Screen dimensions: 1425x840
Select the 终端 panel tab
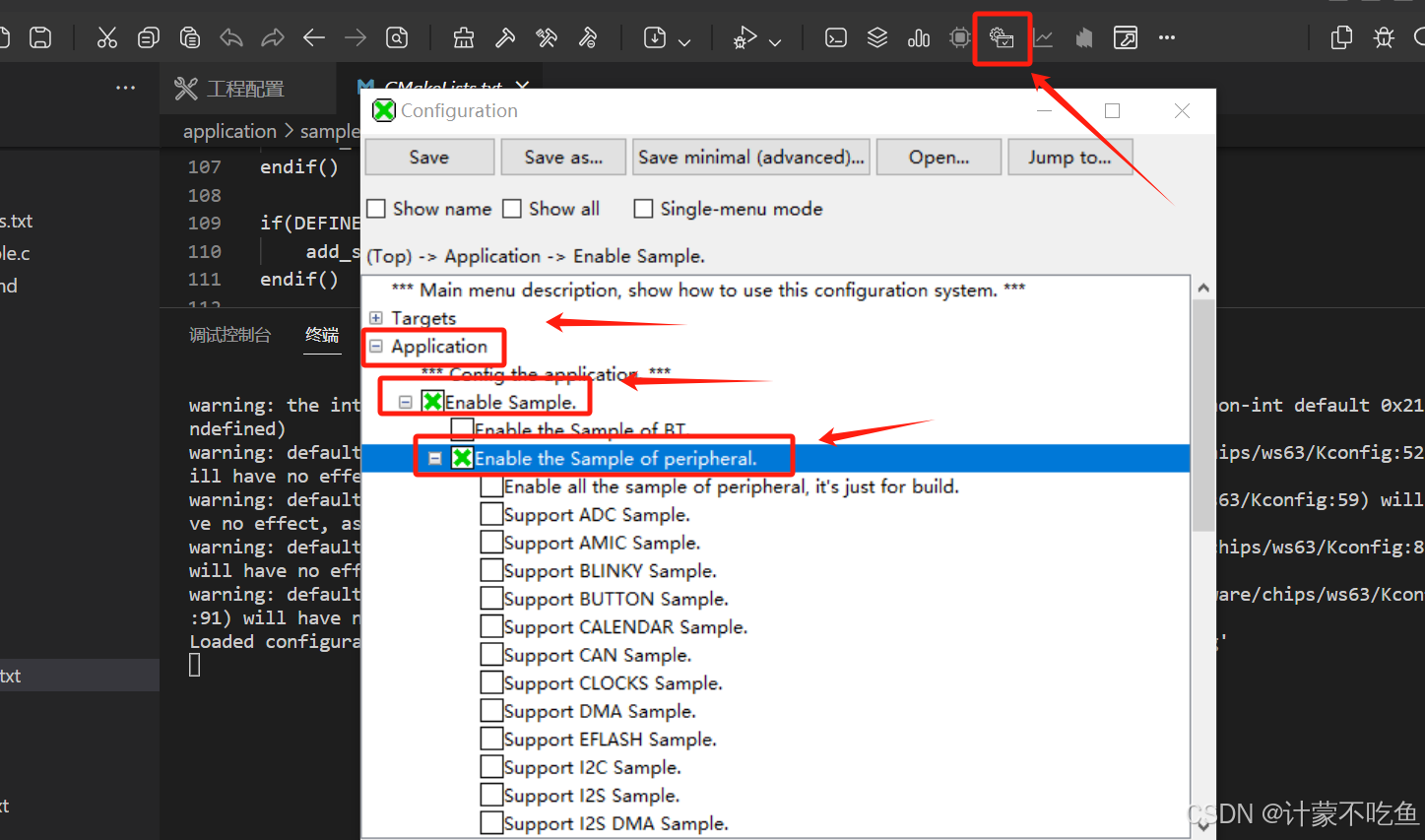coord(322,335)
